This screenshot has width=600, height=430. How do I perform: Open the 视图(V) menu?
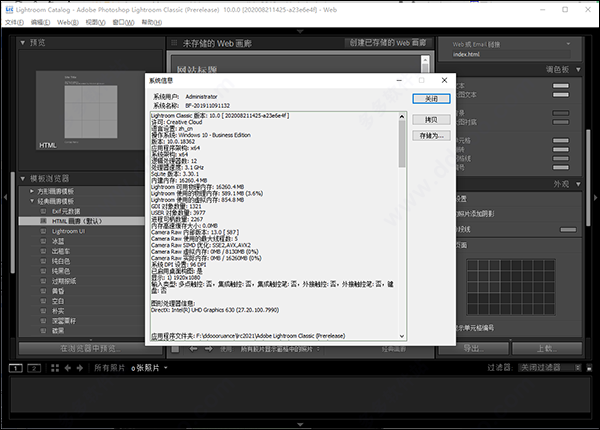click(95, 22)
